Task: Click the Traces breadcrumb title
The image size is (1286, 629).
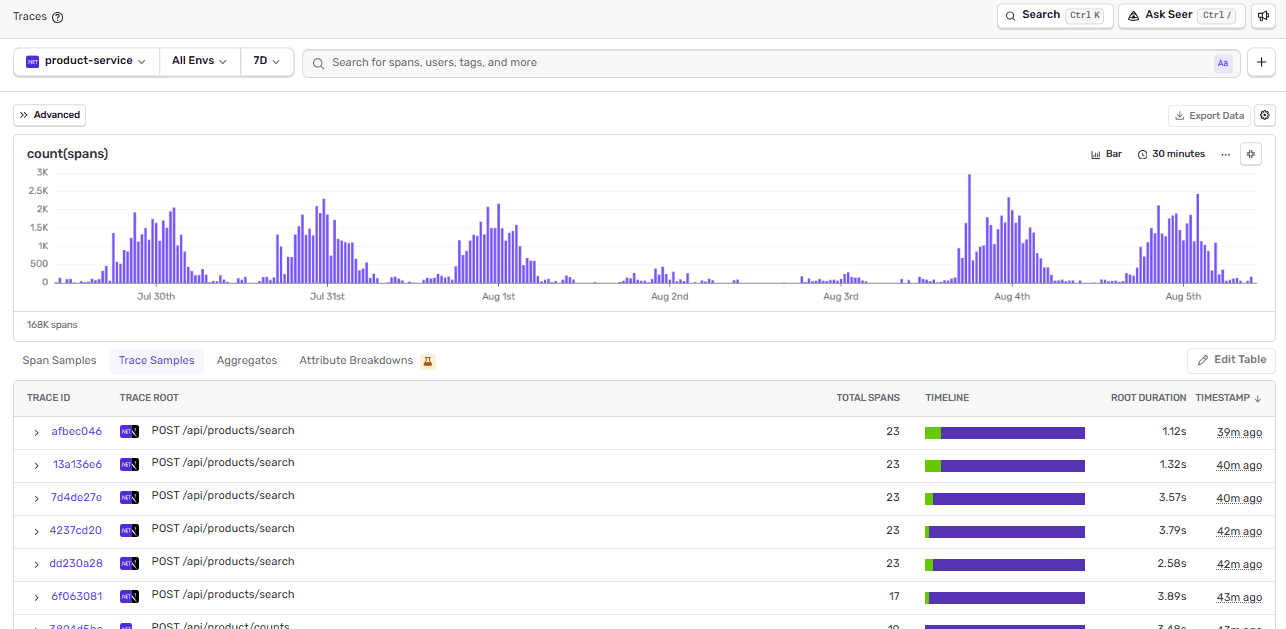Action: click(30, 16)
